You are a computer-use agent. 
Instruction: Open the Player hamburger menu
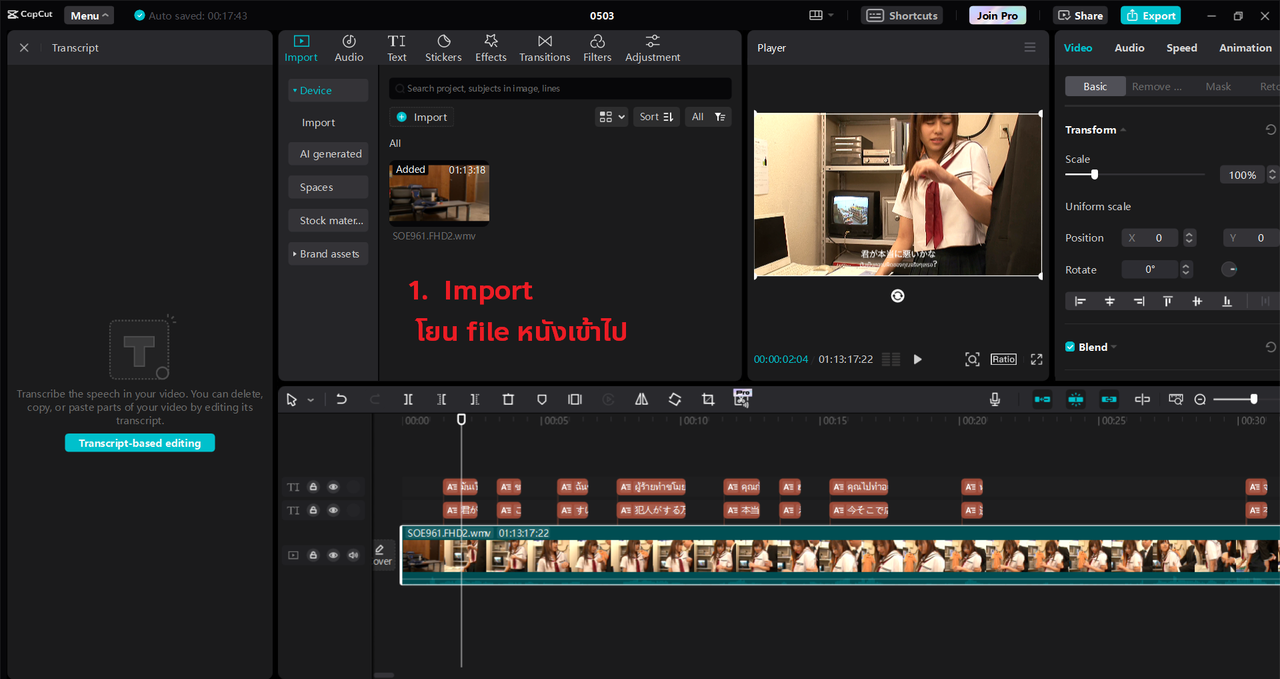tap(1030, 48)
